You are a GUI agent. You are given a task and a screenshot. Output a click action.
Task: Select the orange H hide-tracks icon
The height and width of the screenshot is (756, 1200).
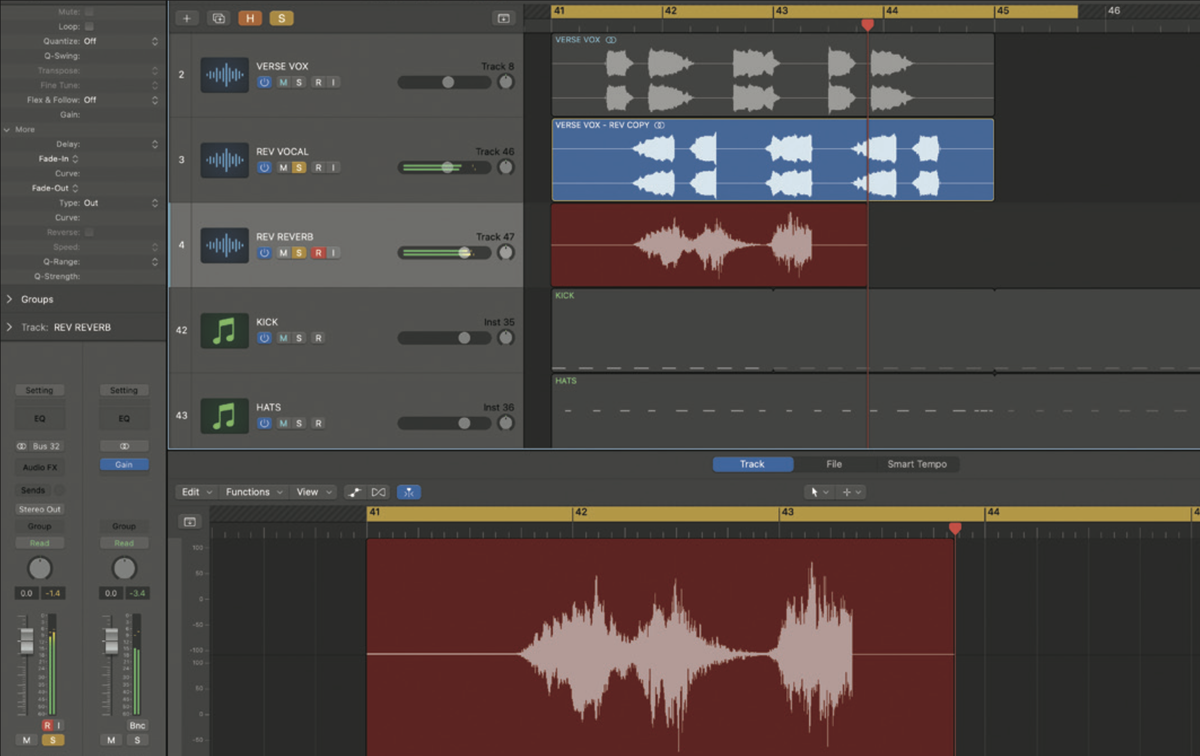(249, 17)
